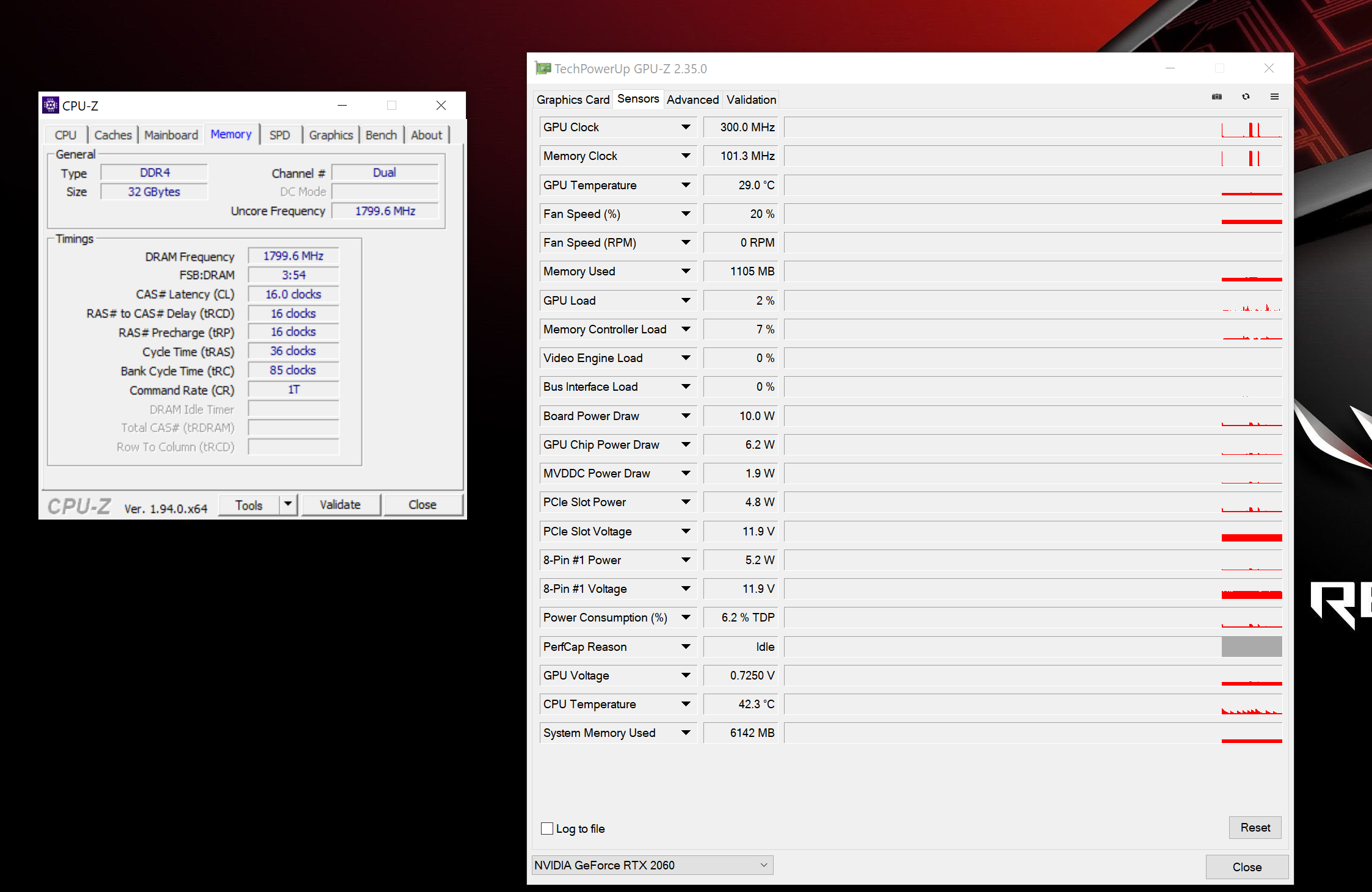This screenshot has width=1372, height=892.
Task: Open the Graphics Card tab in GPU-Z
Action: pos(573,100)
